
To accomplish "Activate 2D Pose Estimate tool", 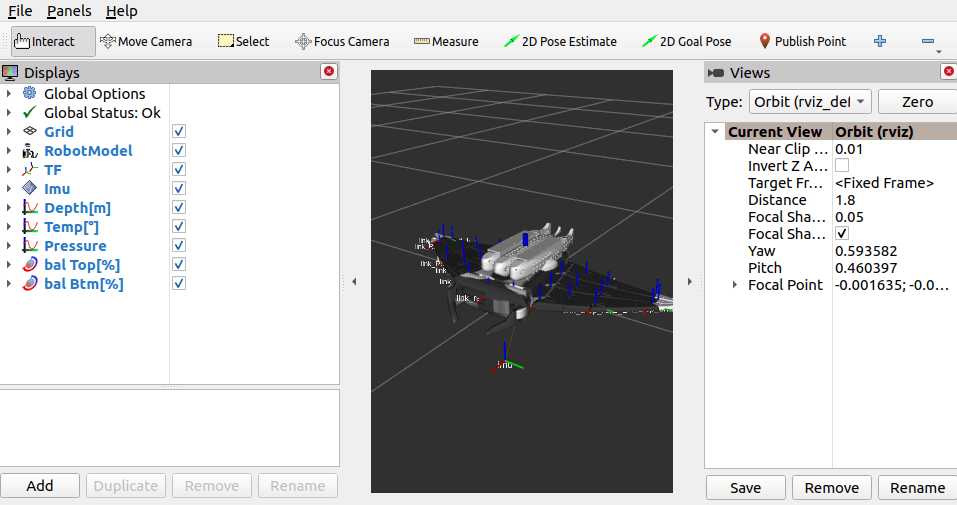I will pyautogui.click(x=560, y=42).
